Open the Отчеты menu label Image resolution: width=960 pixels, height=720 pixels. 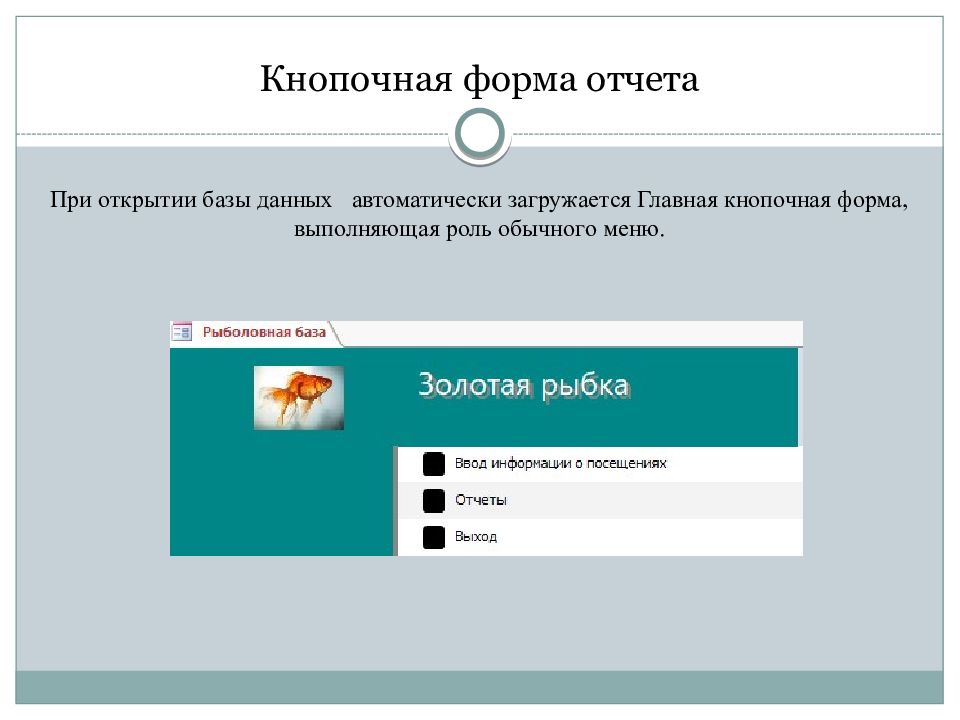coord(481,500)
